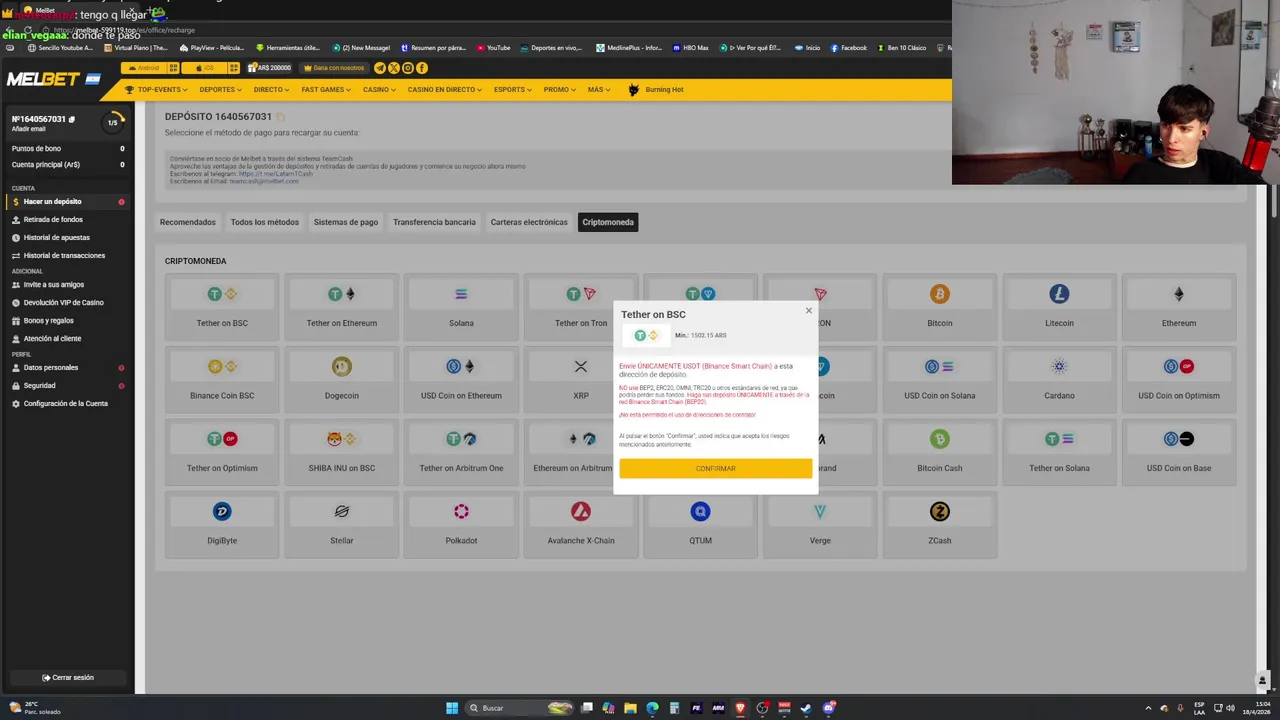Choose Tether on Optimism tile
The image size is (1280, 720).
pyautogui.click(x=222, y=450)
